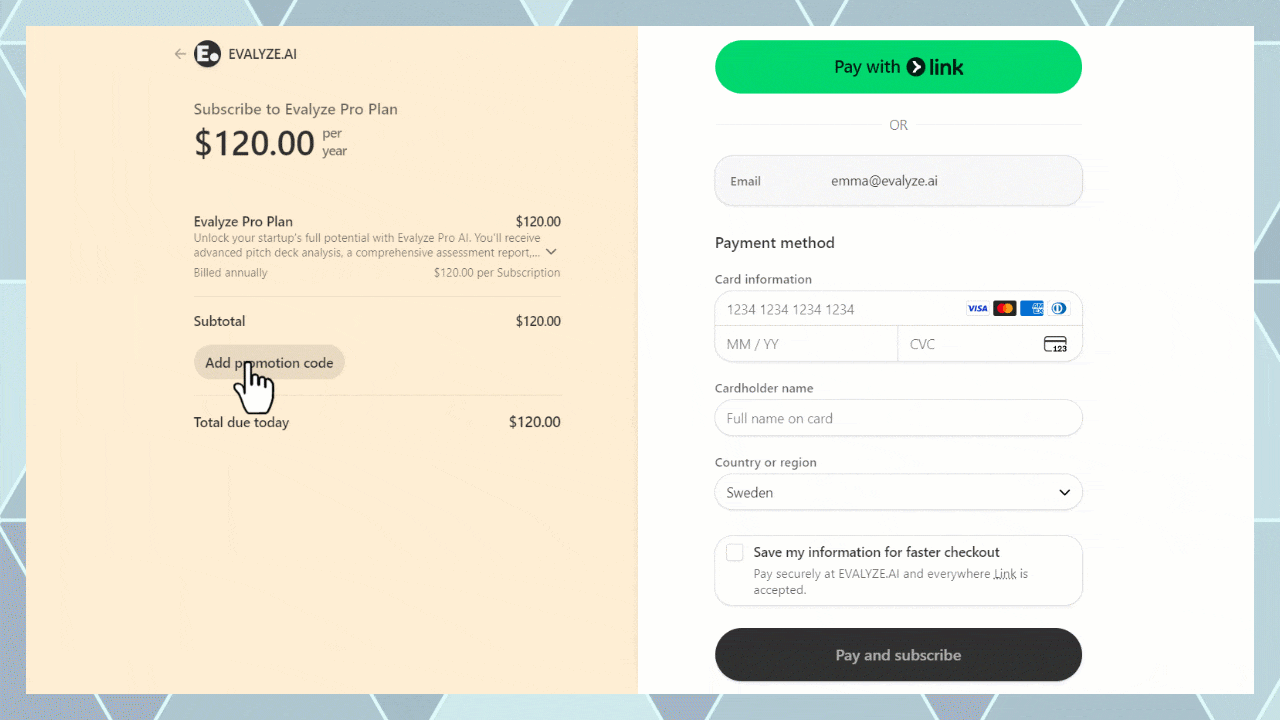
Task: Click the Link arrow logo icon
Action: 916,67
